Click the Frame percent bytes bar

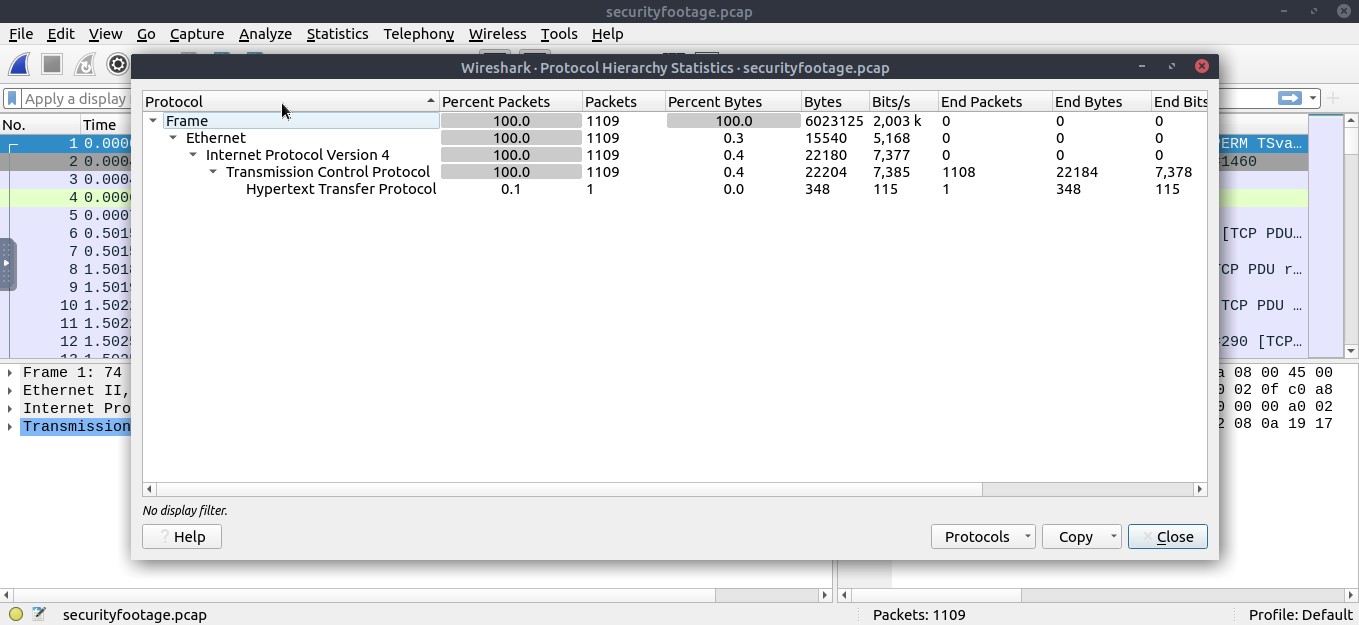pyautogui.click(x=733, y=121)
